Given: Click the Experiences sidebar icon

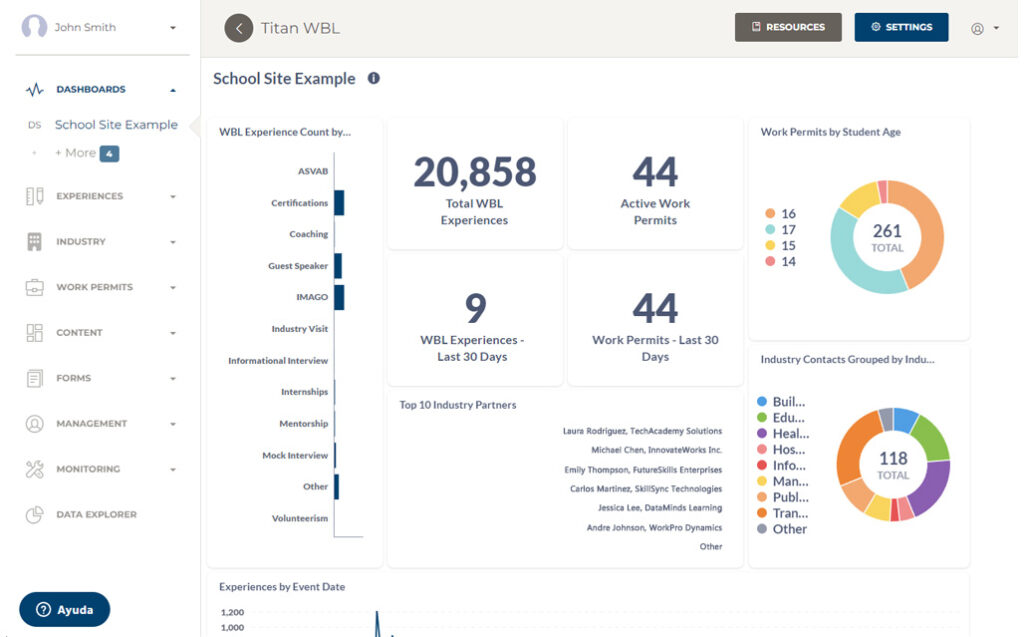Looking at the screenshot, I should click(35, 196).
